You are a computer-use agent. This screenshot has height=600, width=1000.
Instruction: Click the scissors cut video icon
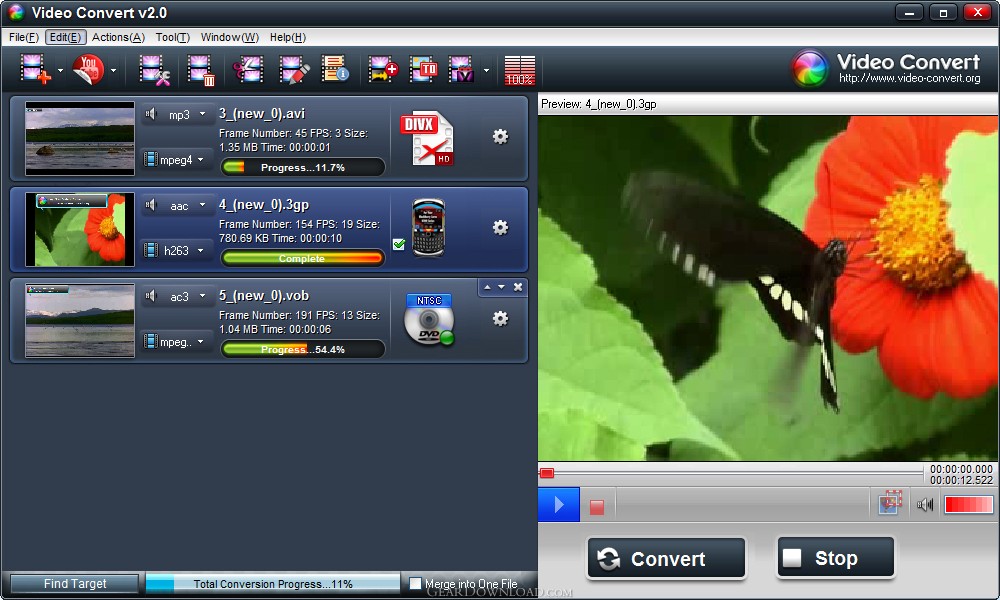pyautogui.click(x=248, y=69)
